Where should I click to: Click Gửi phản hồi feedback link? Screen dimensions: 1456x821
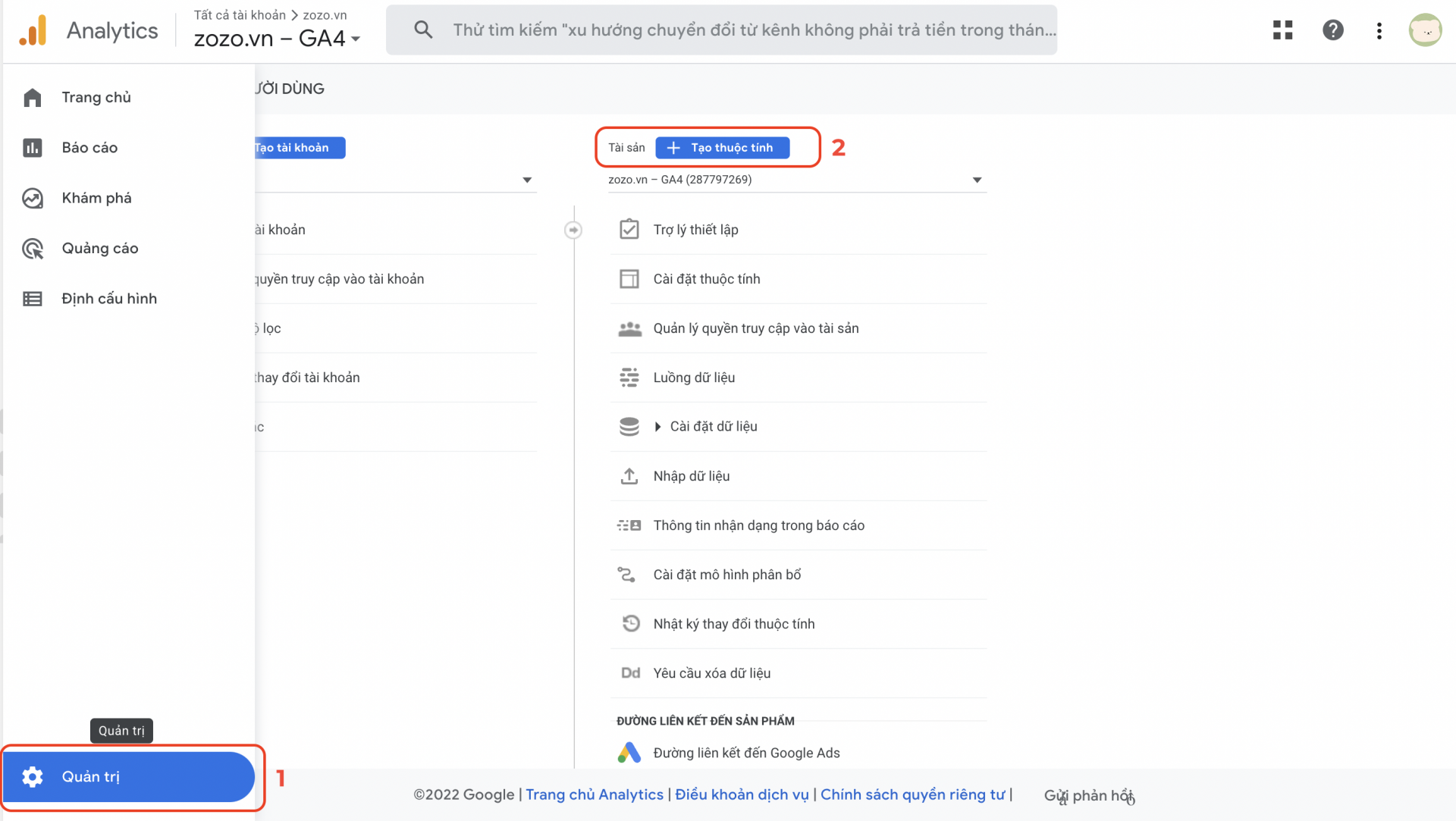point(1089,795)
